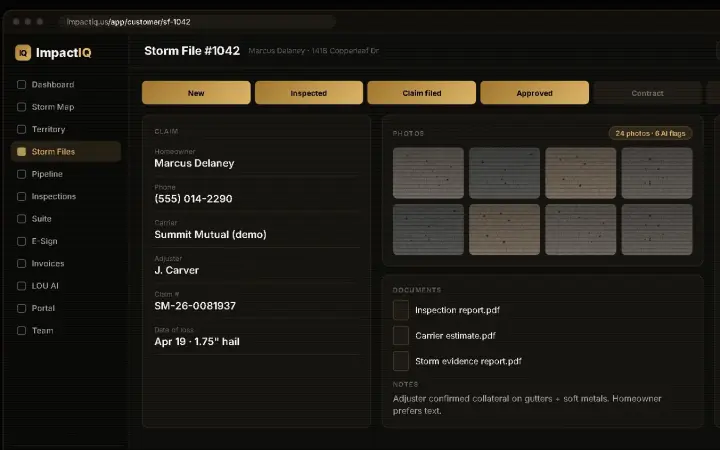This screenshot has height=450, width=720.
Task: Open the second photo thumbnail in bottom row
Action: [505, 230]
